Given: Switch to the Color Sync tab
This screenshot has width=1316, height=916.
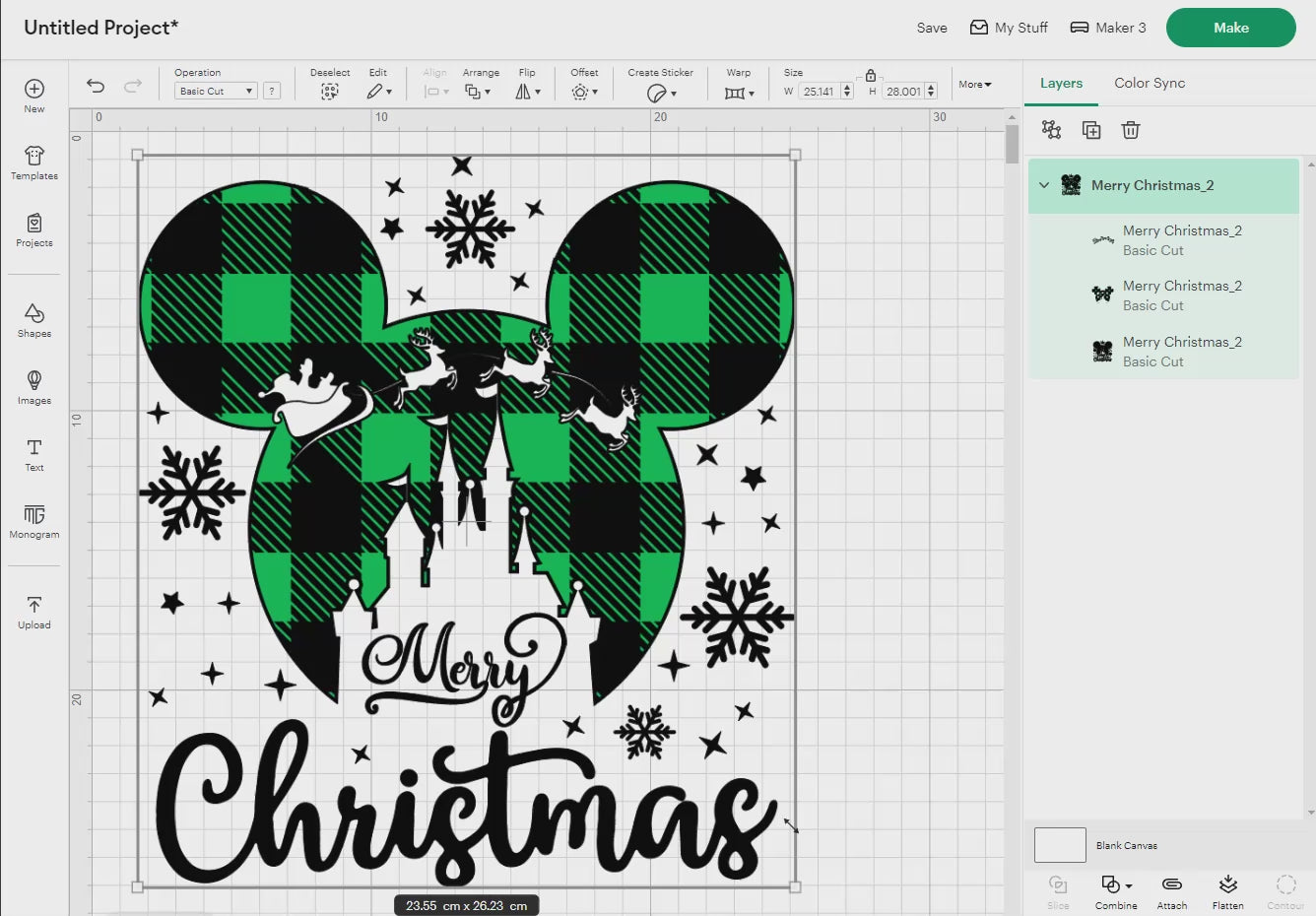Looking at the screenshot, I should pos(1150,84).
